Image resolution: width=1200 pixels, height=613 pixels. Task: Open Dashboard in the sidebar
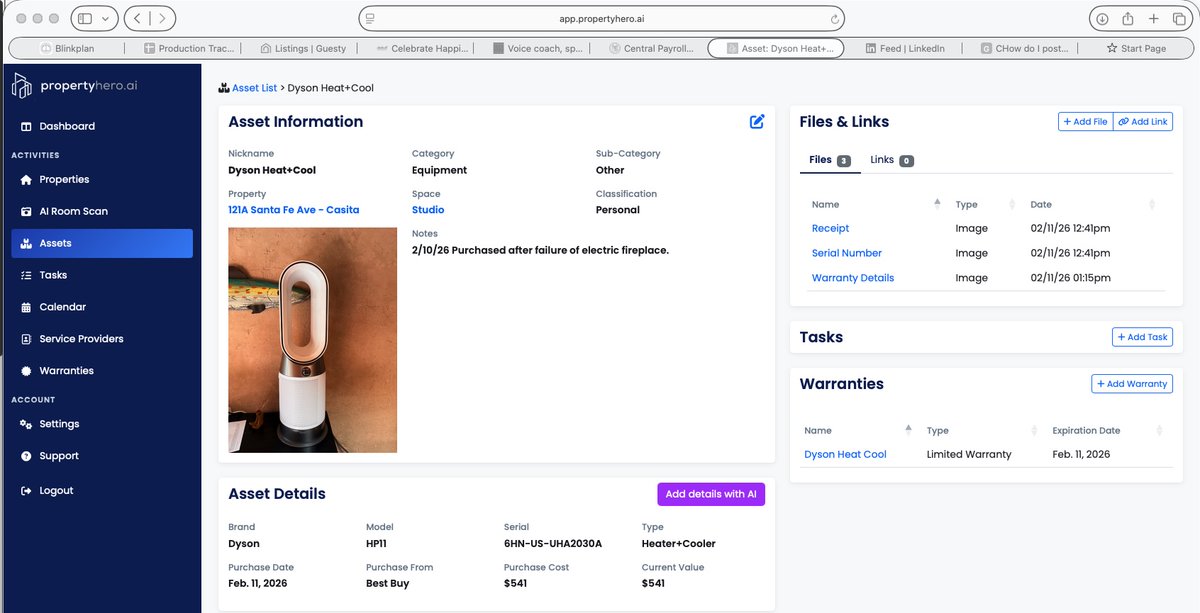click(x=67, y=126)
